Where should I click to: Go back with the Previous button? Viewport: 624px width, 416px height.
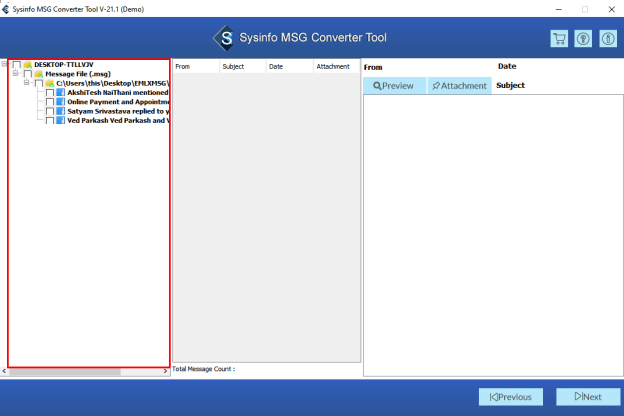(510, 397)
